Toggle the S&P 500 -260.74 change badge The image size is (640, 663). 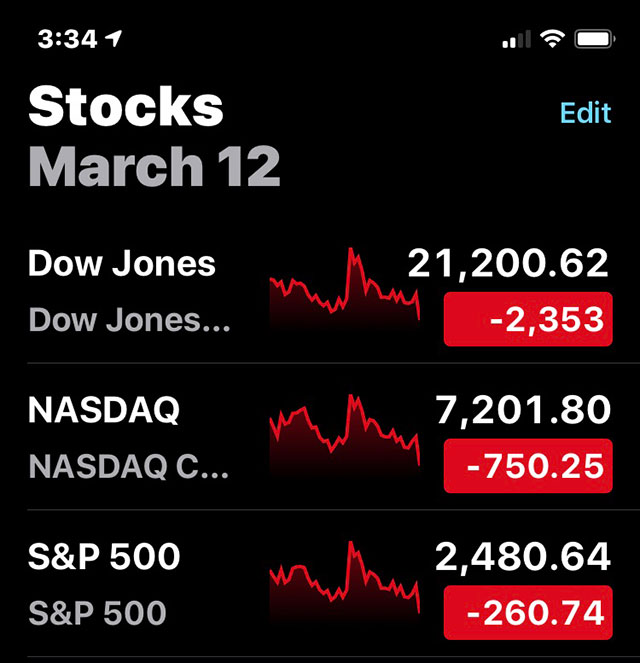[x=528, y=613]
